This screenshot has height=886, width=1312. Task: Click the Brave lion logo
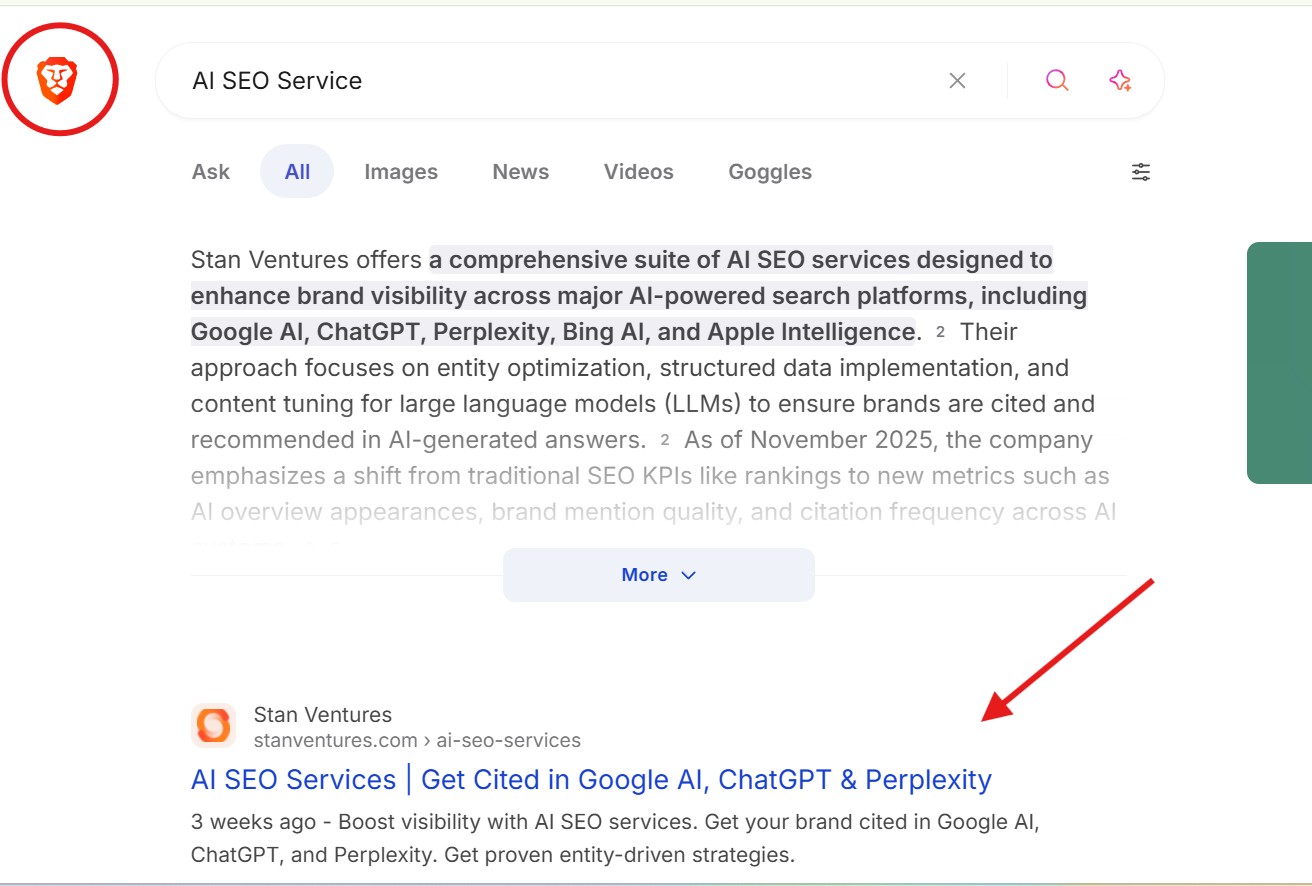[x=57, y=80]
